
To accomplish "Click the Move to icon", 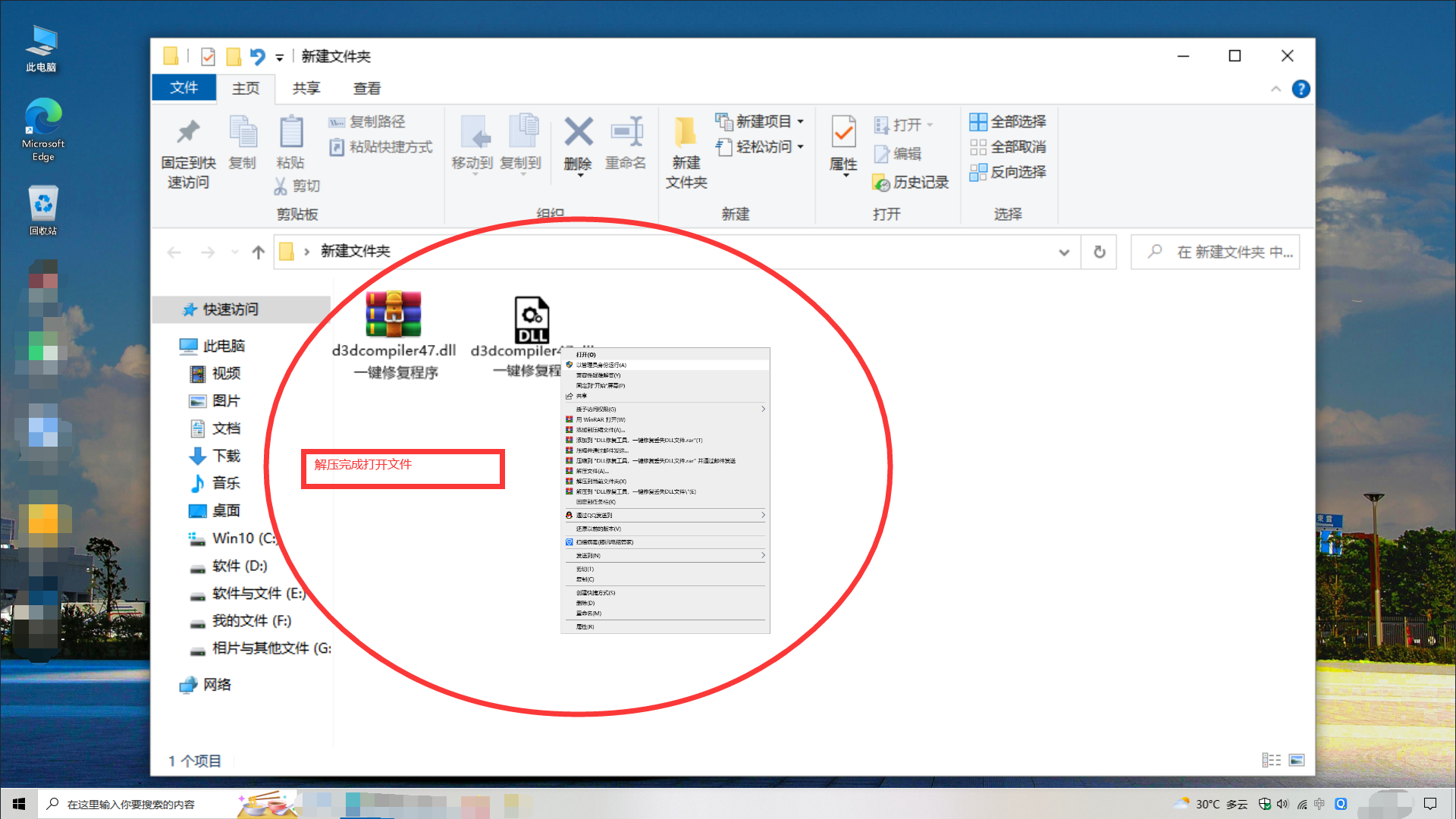I will coord(475,133).
